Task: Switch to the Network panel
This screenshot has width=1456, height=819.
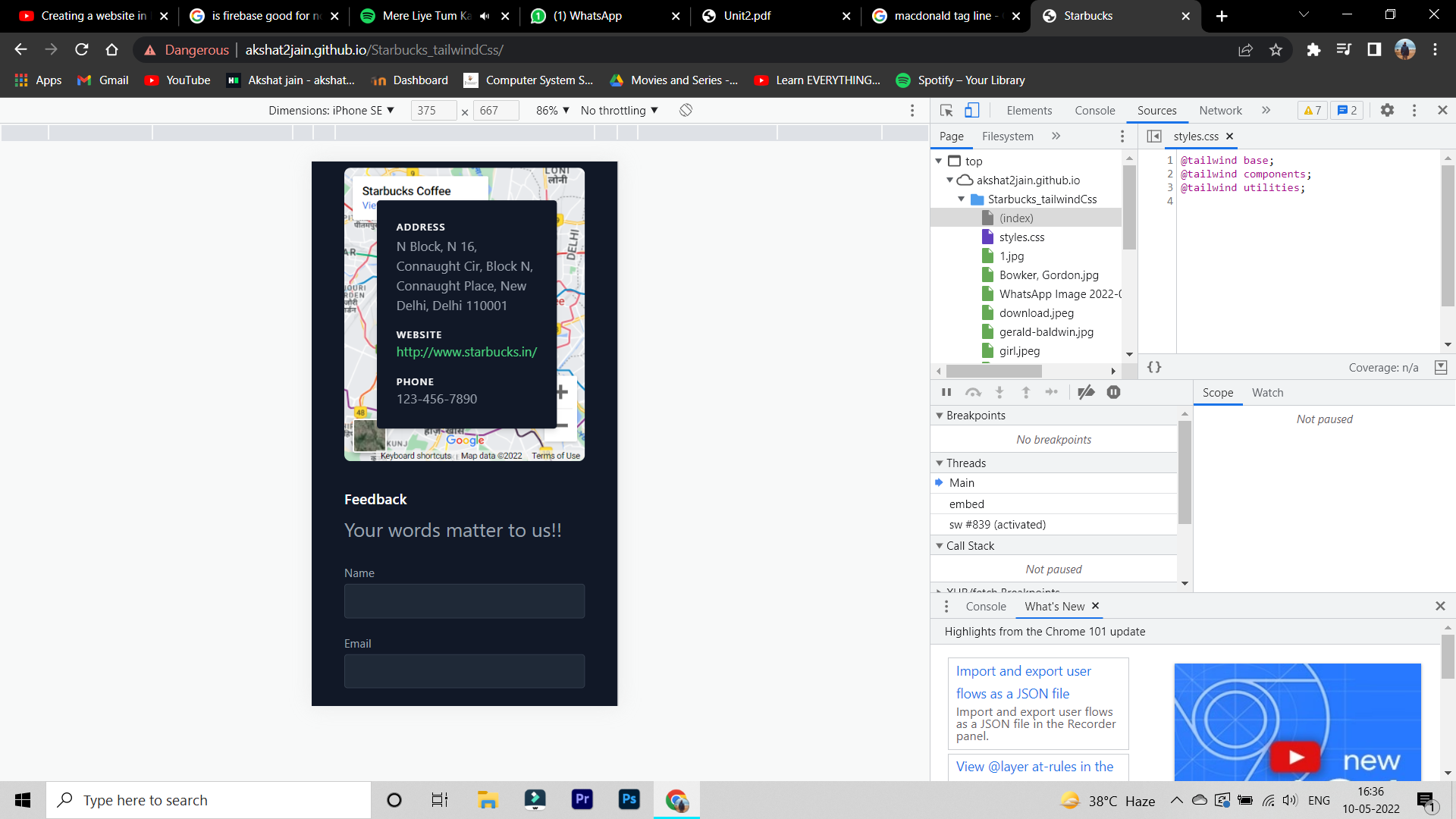Action: click(1220, 110)
